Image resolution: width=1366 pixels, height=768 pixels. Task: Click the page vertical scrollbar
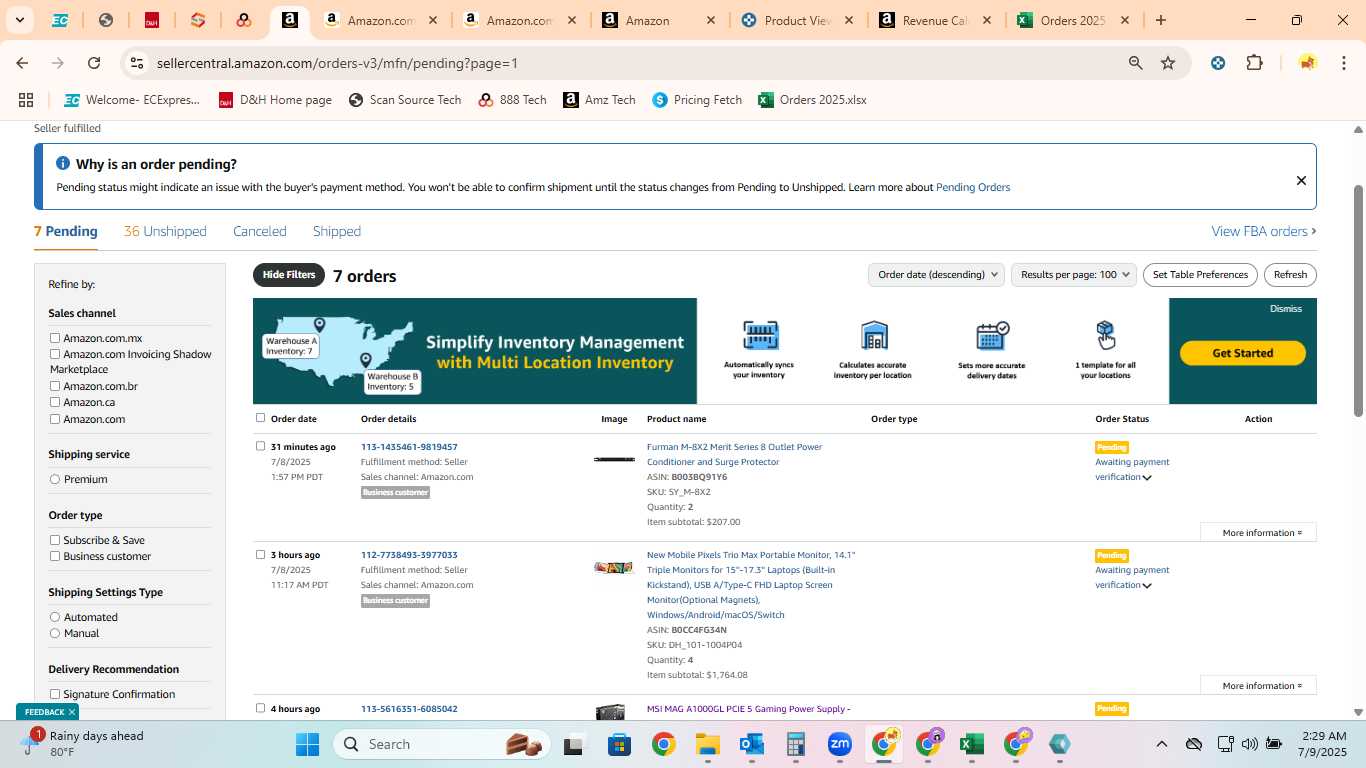pos(1358,300)
